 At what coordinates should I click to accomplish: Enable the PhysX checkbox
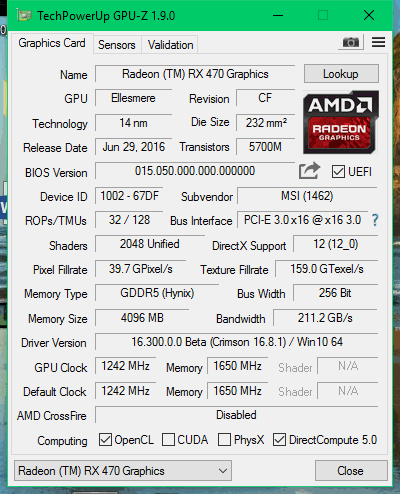pos(224,440)
